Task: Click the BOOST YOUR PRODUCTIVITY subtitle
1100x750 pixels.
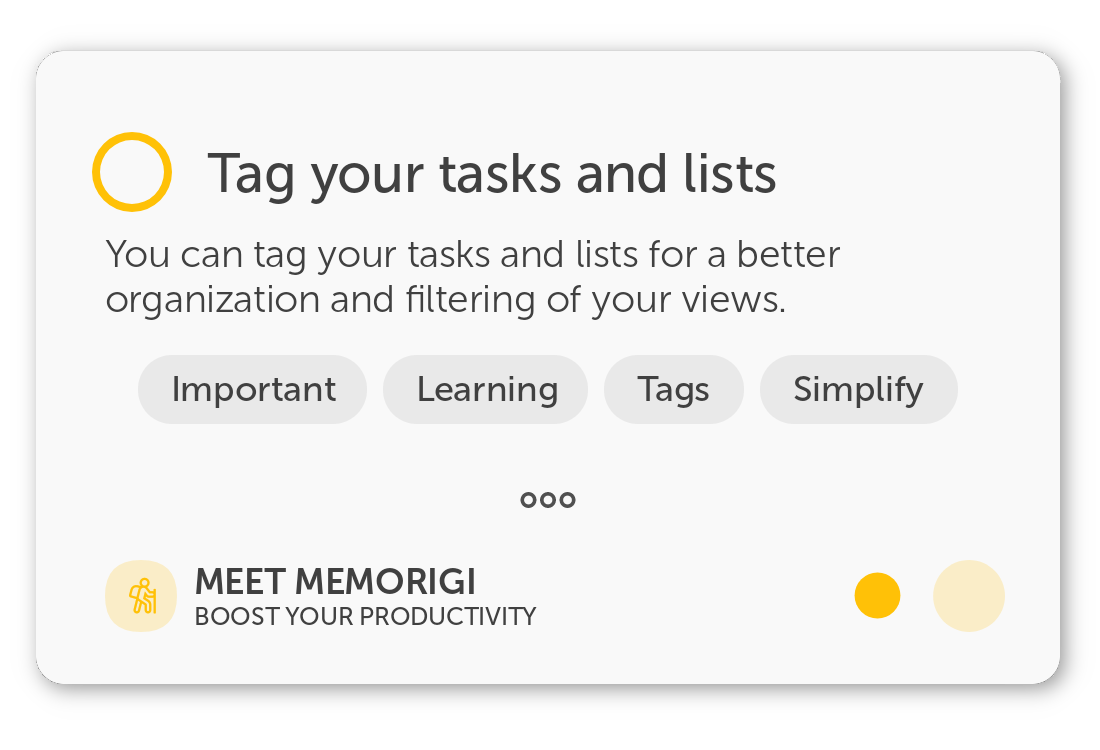Action: click(365, 616)
